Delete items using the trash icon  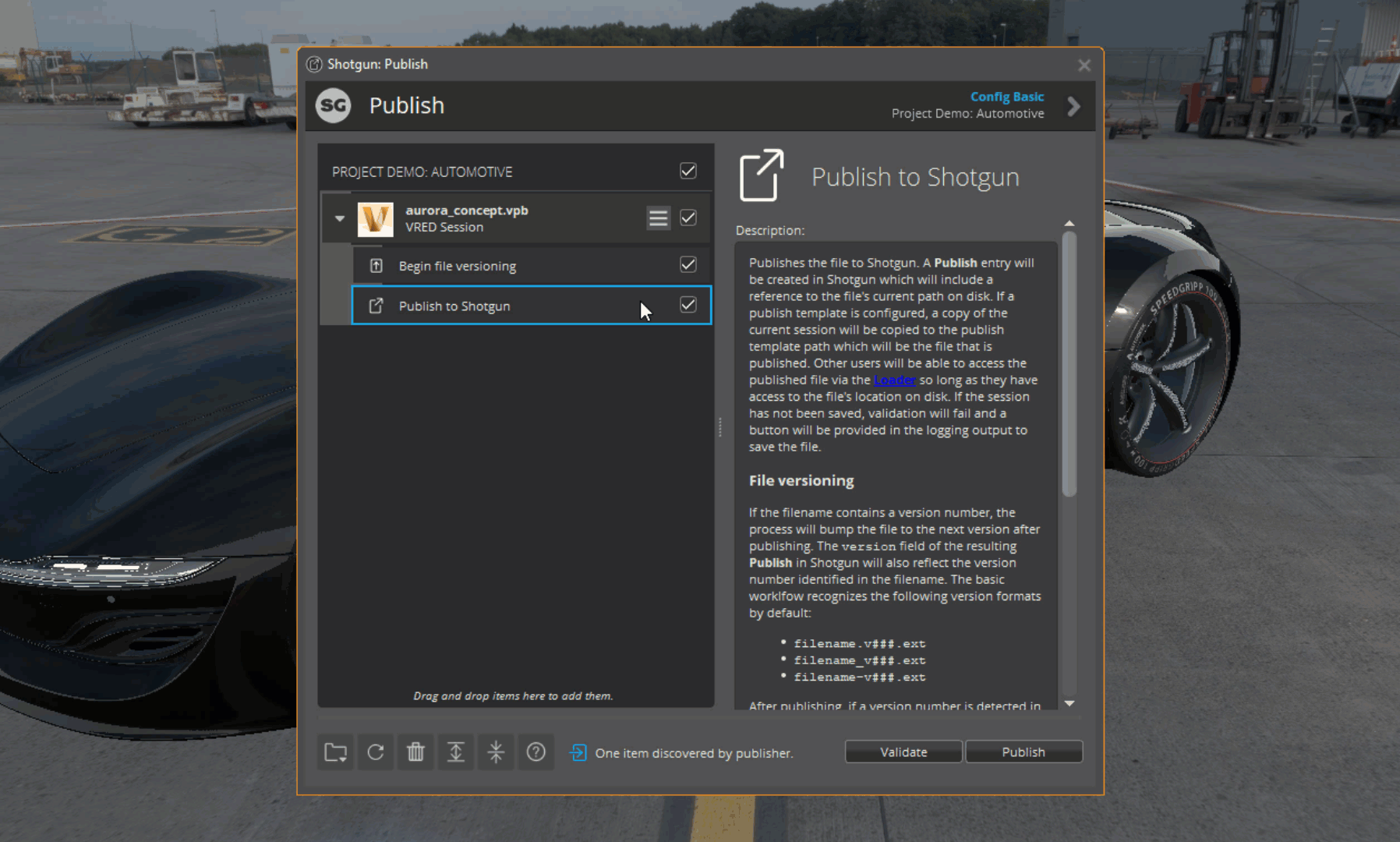415,752
